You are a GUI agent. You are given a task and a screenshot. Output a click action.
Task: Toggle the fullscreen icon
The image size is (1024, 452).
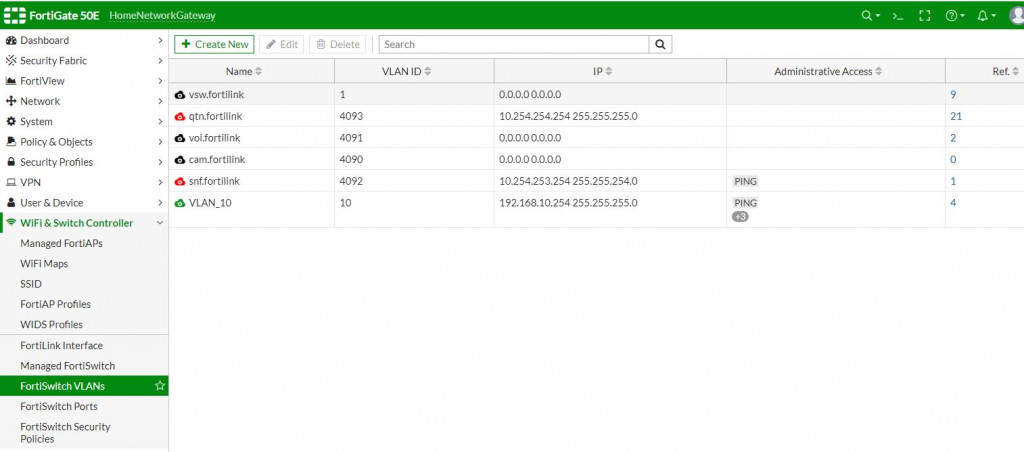tap(924, 16)
